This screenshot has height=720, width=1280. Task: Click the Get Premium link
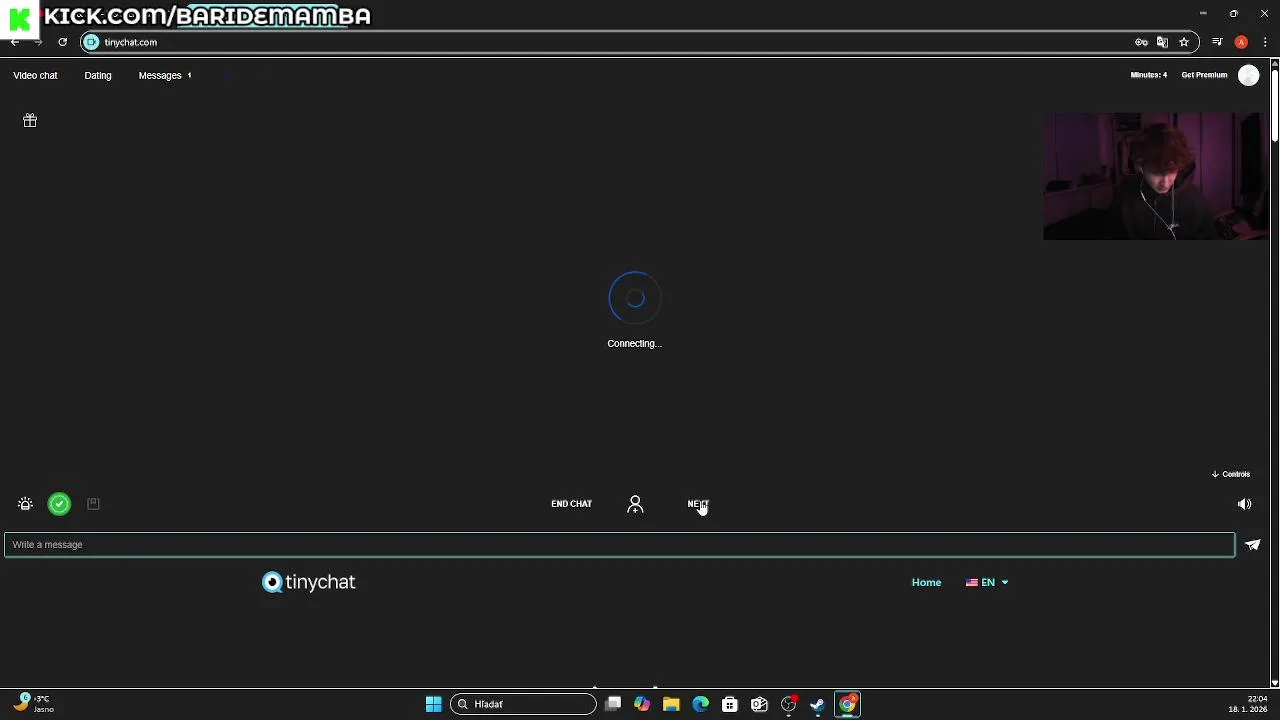coord(1204,75)
